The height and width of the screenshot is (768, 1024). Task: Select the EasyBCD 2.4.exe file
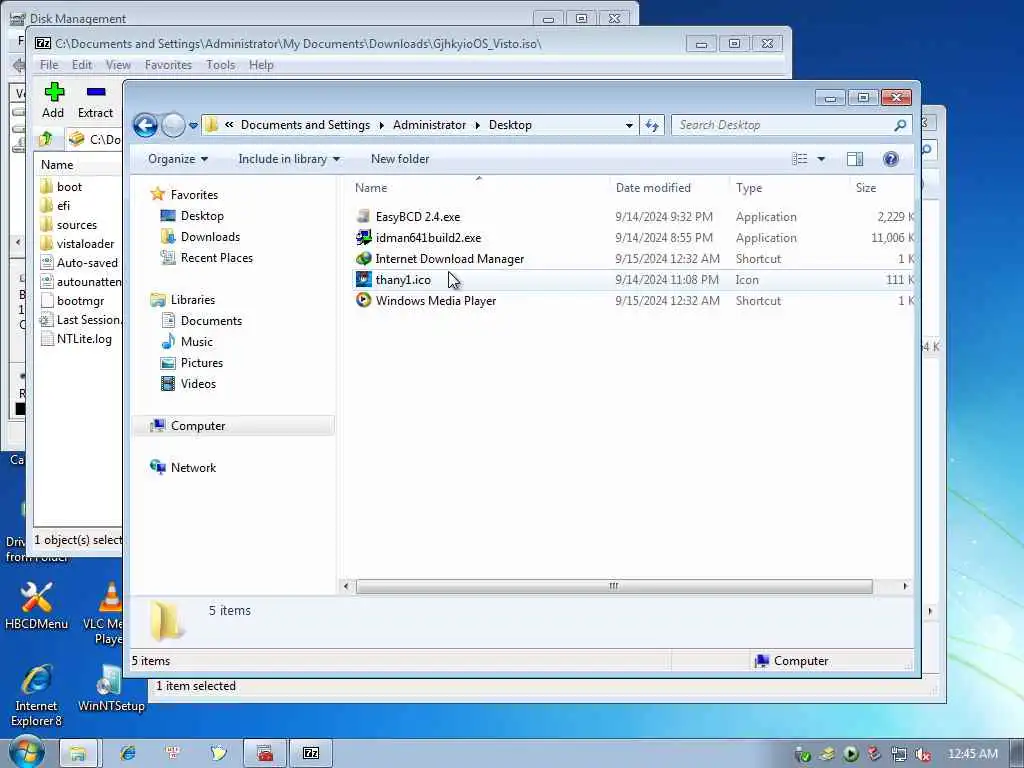(418, 217)
